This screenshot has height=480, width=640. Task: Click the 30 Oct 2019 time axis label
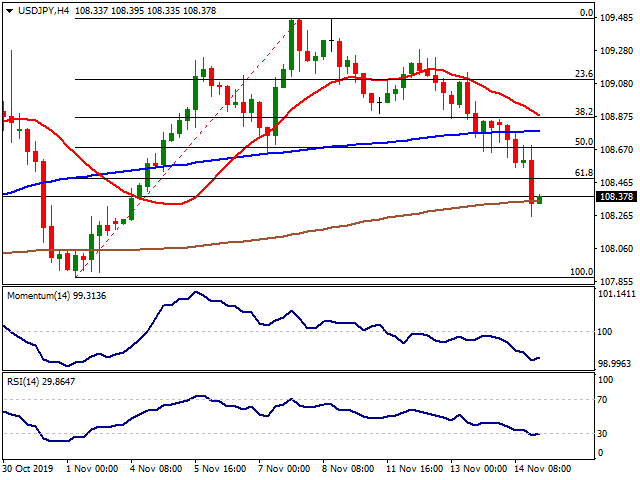click(28, 469)
